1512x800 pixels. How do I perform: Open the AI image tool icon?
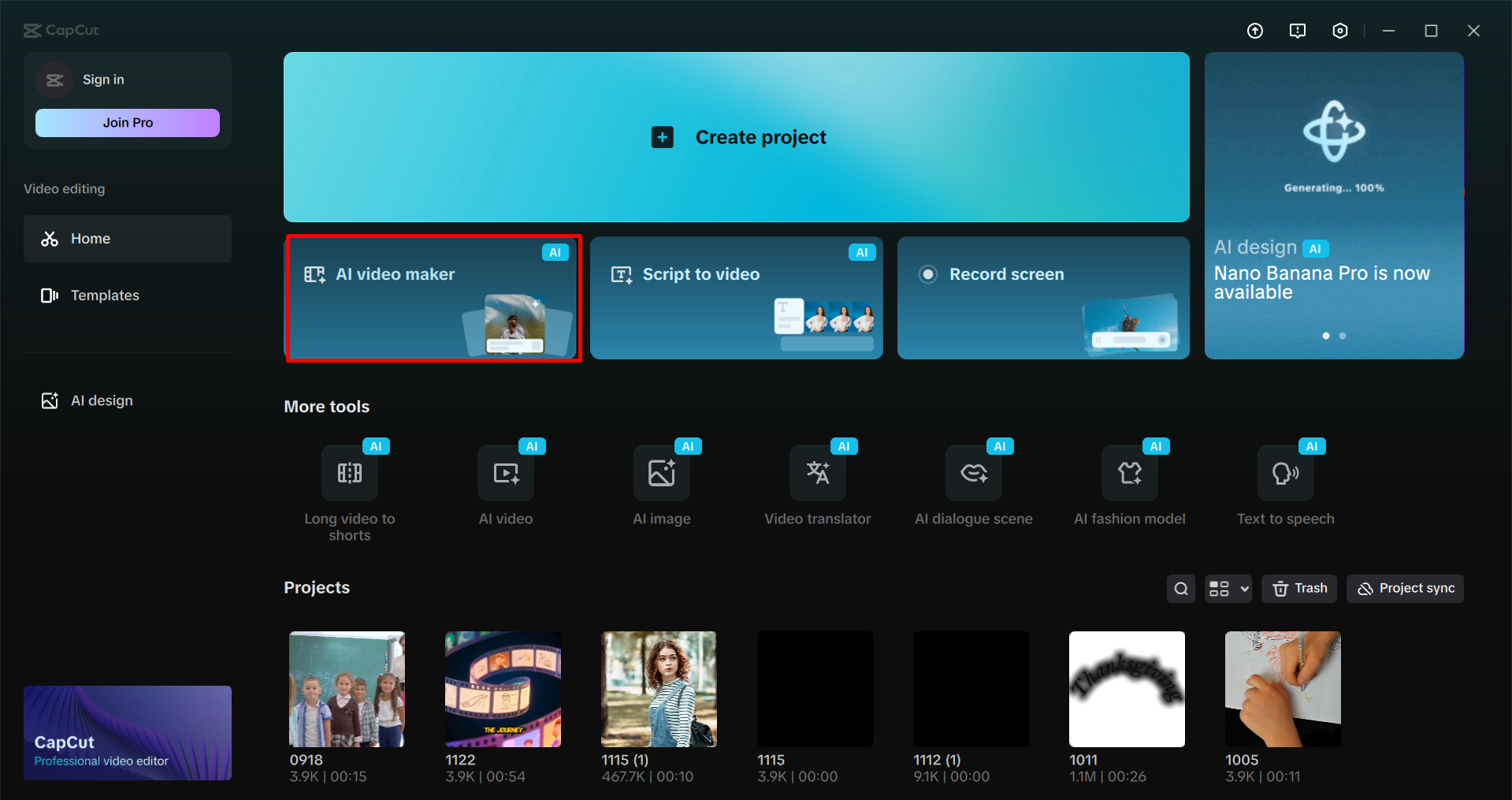pos(661,473)
